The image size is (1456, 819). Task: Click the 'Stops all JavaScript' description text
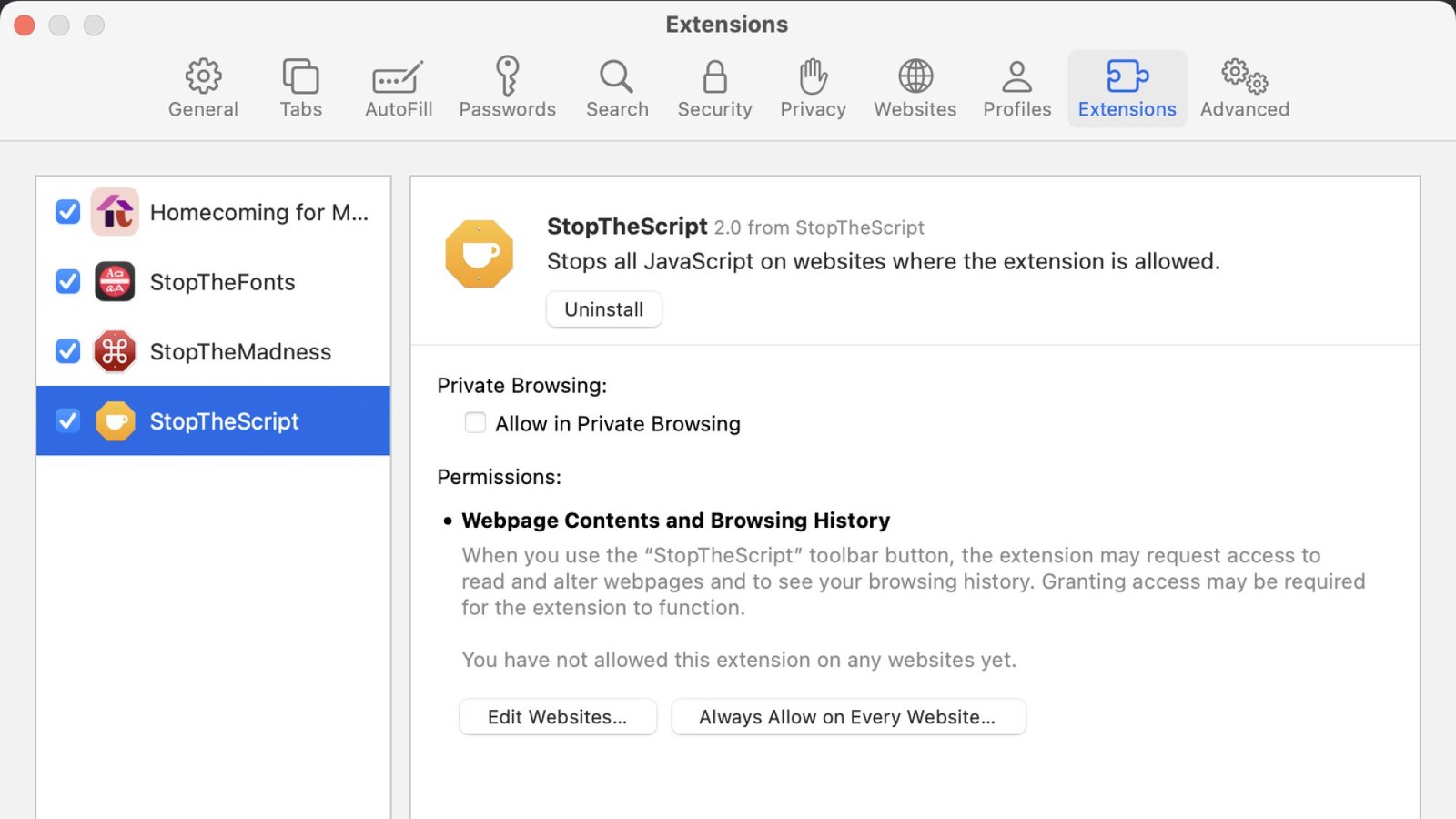click(884, 262)
